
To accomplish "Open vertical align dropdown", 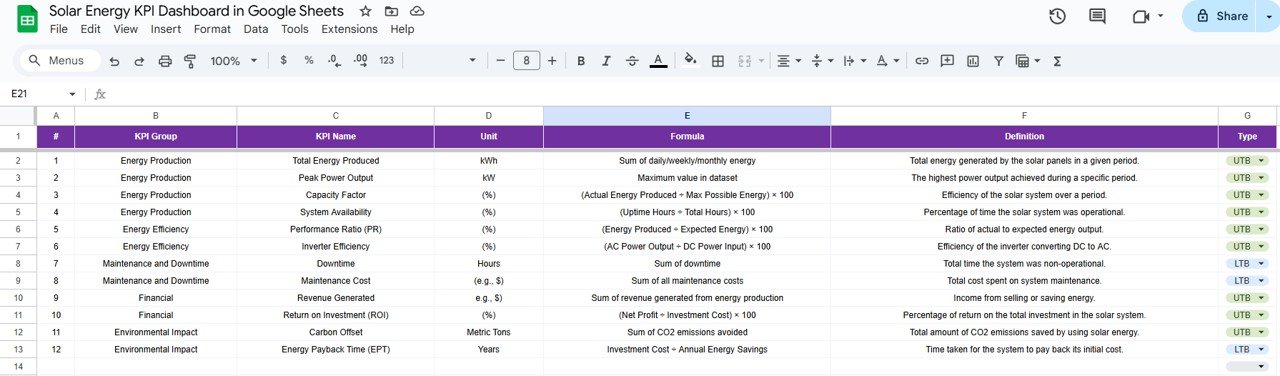I will coord(822,61).
